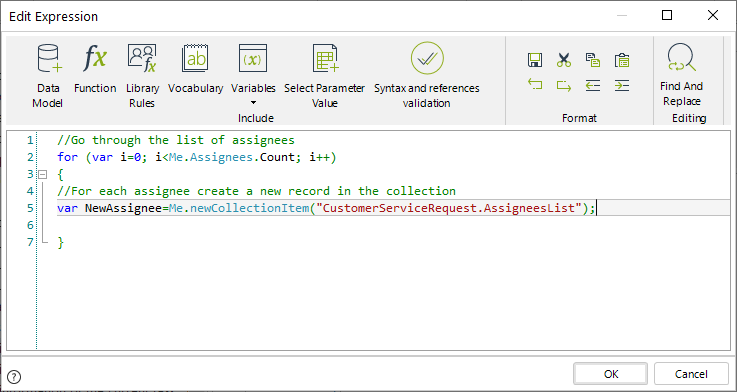Click the Cancel button

point(691,374)
